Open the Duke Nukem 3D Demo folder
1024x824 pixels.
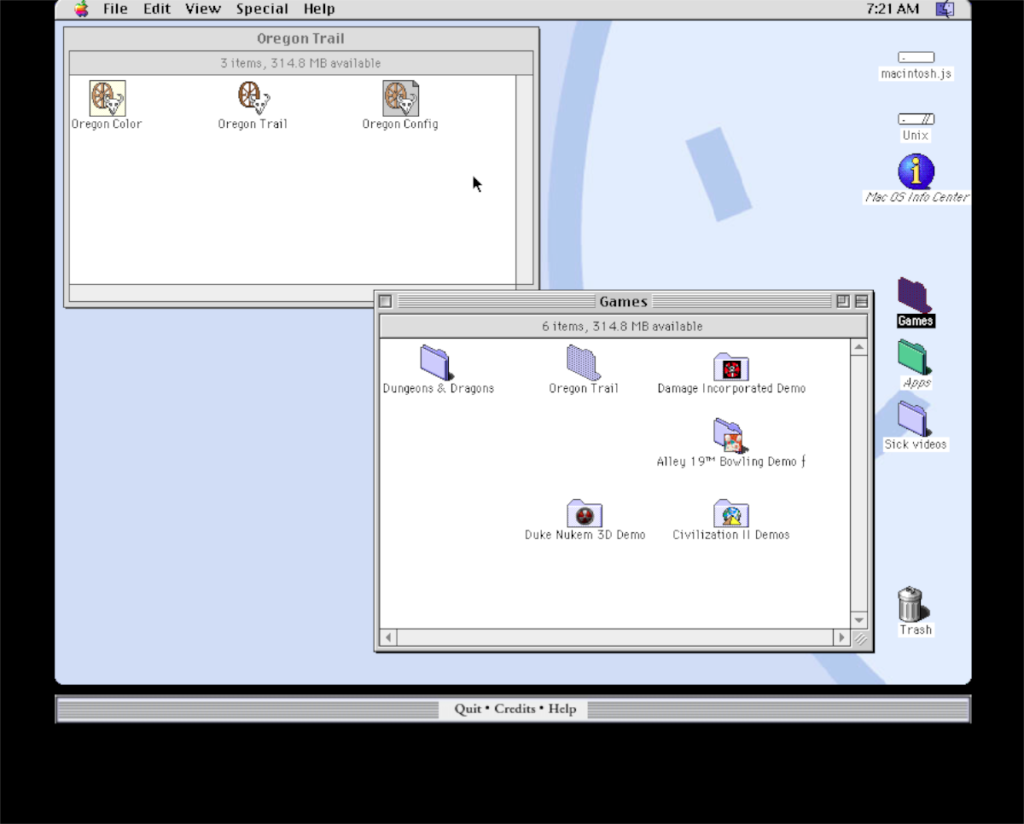(x=584, y=512)
